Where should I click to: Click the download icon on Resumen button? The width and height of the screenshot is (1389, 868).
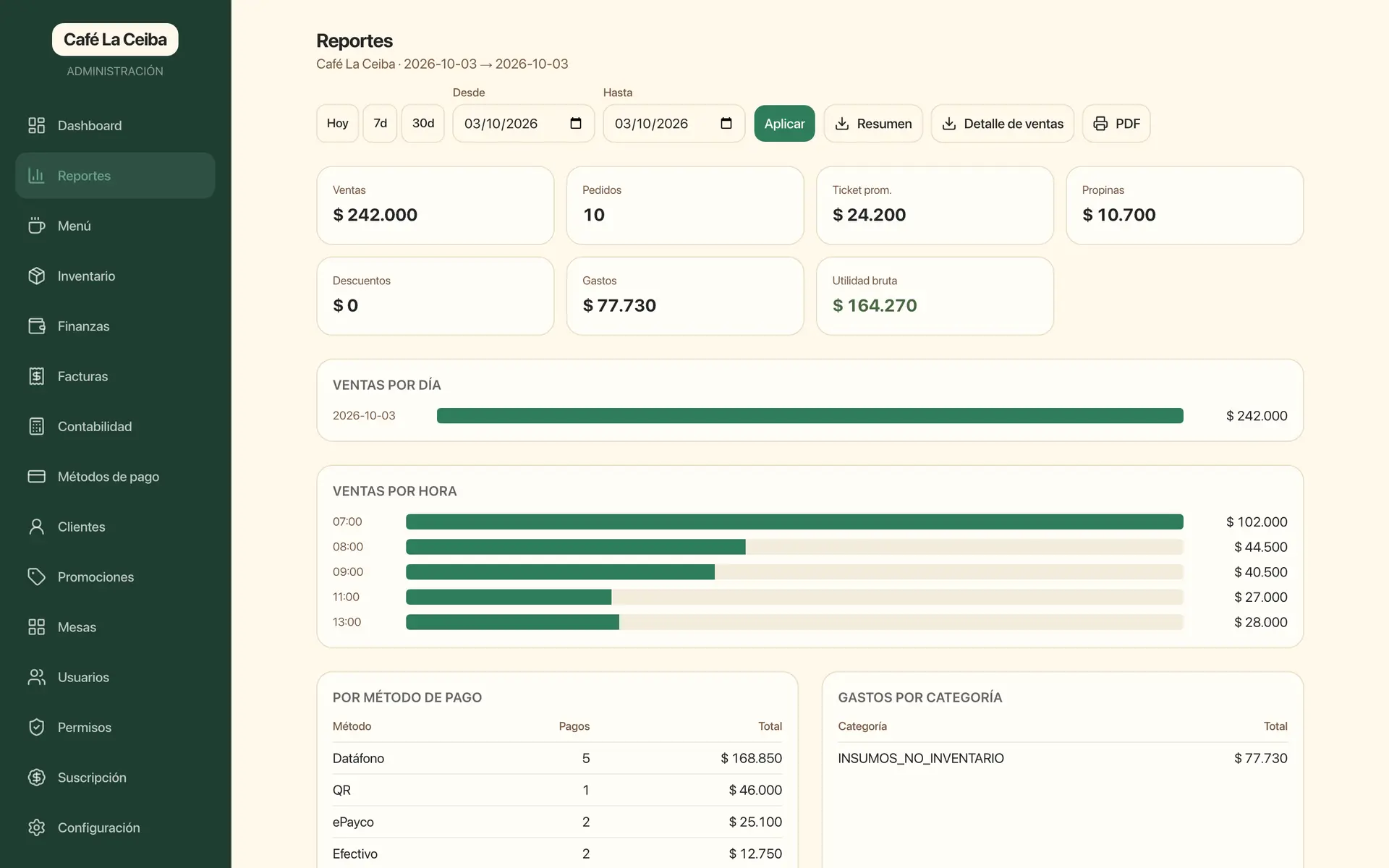tap(842, 124)
